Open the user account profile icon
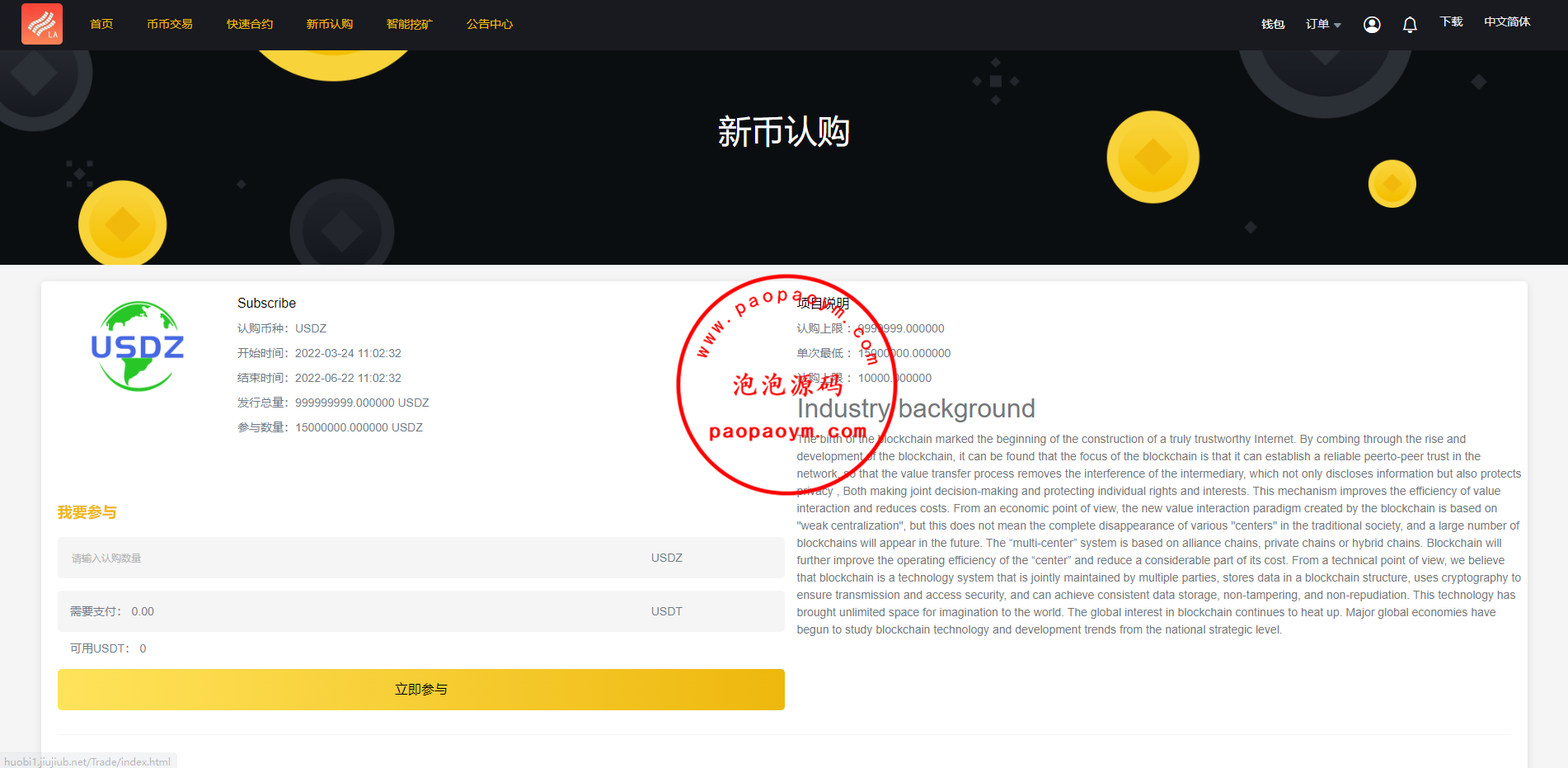Viewport: 1568px width, 768px height. (x=1372, y=25)
